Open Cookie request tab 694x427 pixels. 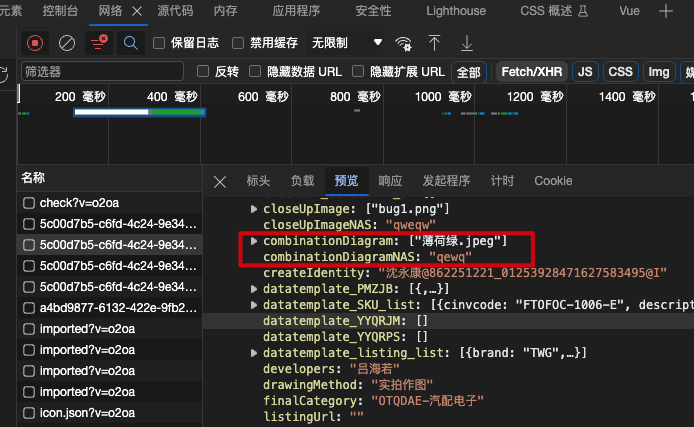pyautogui.click(x=553, y=181)
